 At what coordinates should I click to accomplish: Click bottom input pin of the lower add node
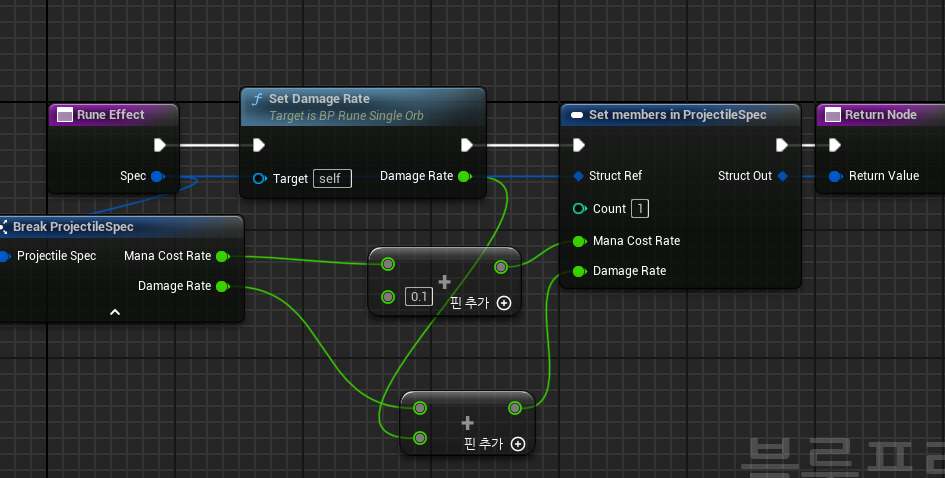click(x=420, y=438)
